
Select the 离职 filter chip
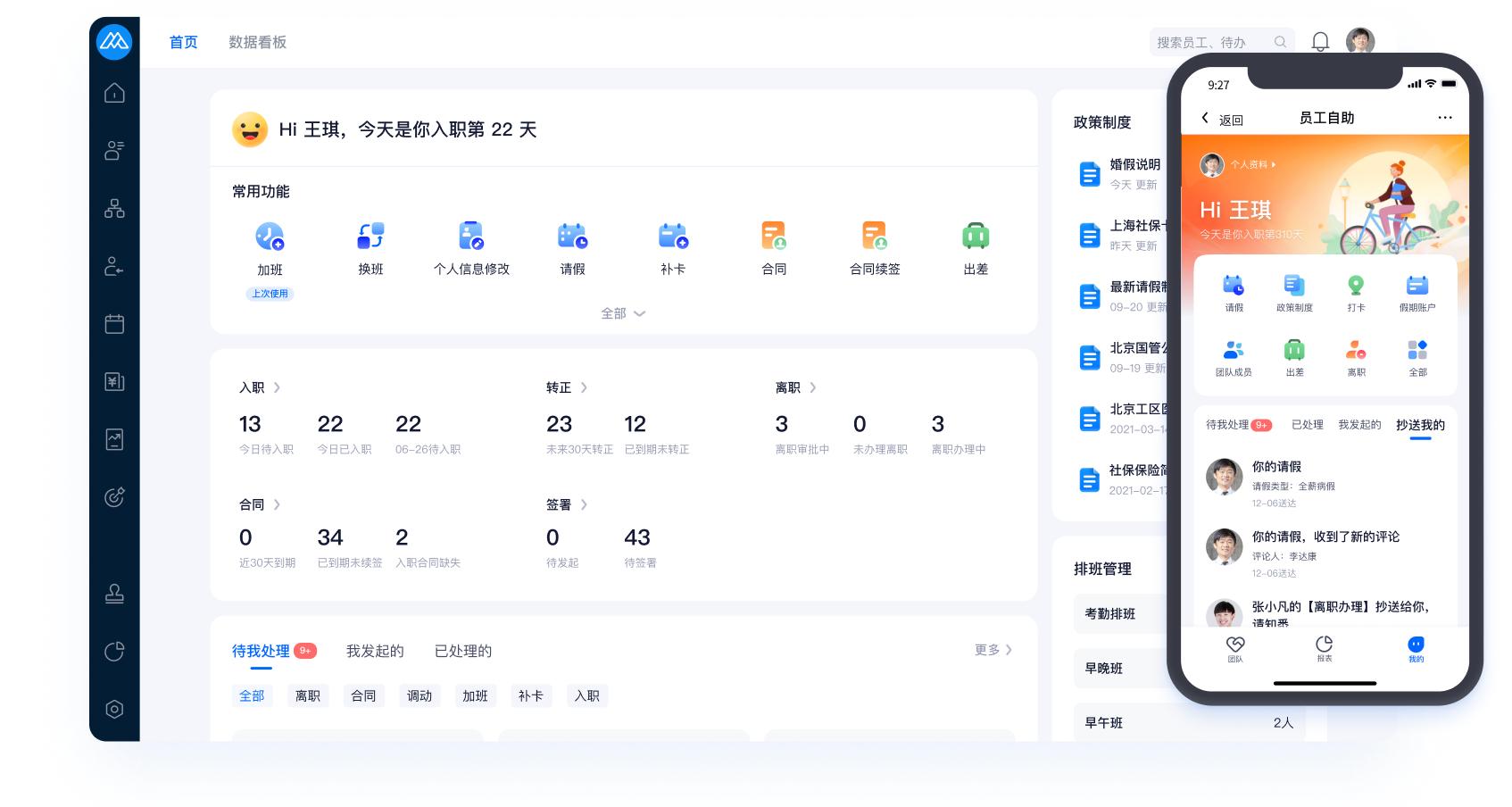tap(308, 695)
